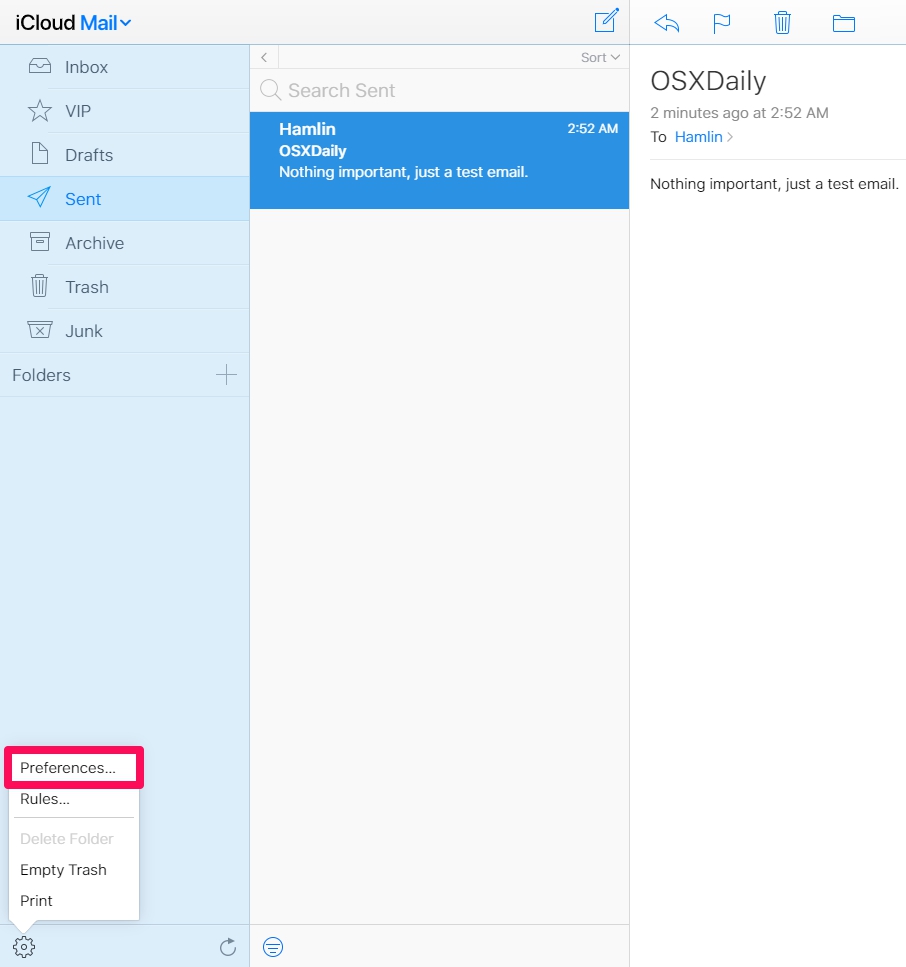Collapse the sidebar with the left chevron
Viewport: 906px width, 967px height.
click(x=263, y=57)
